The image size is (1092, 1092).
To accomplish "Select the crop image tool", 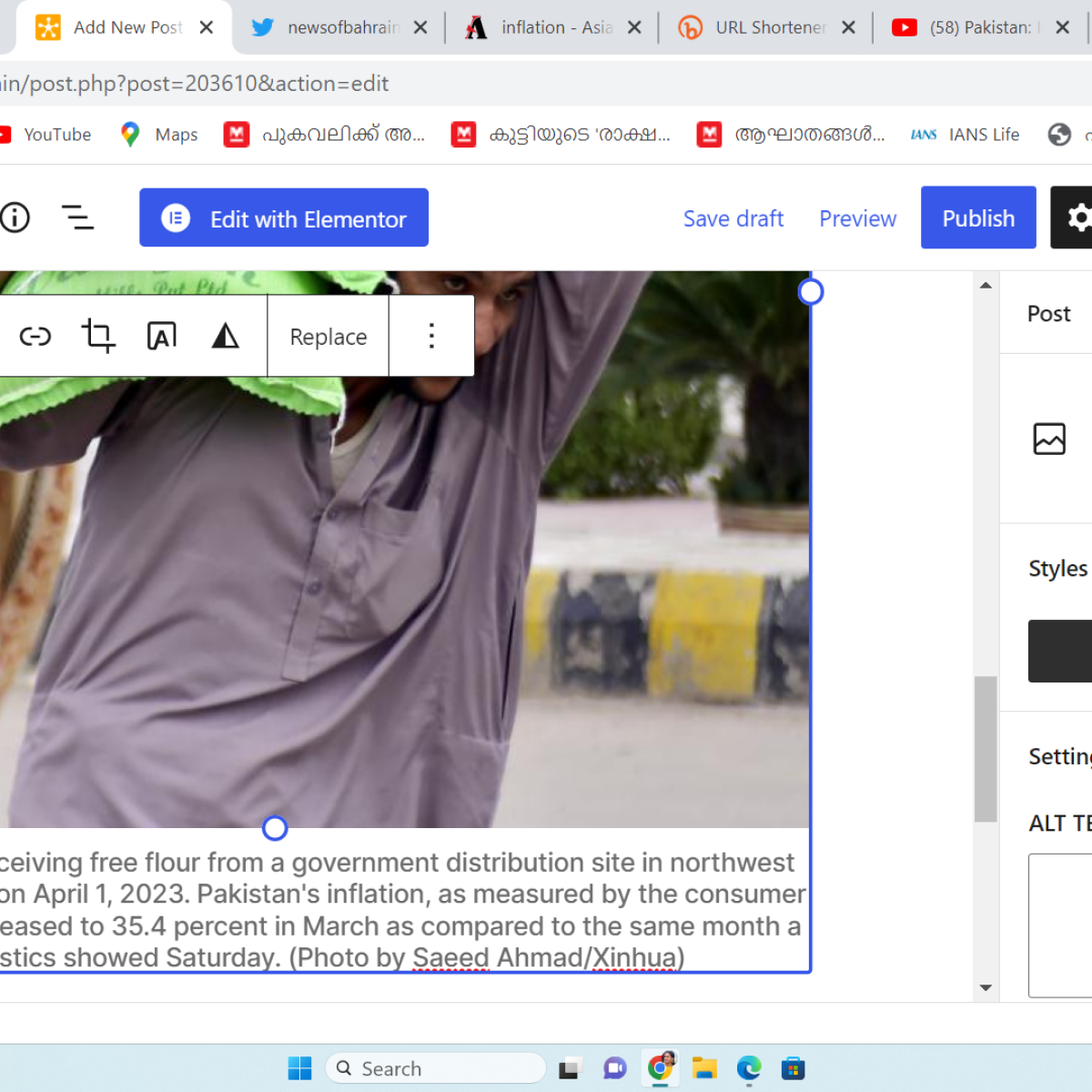I will (98, 336).
